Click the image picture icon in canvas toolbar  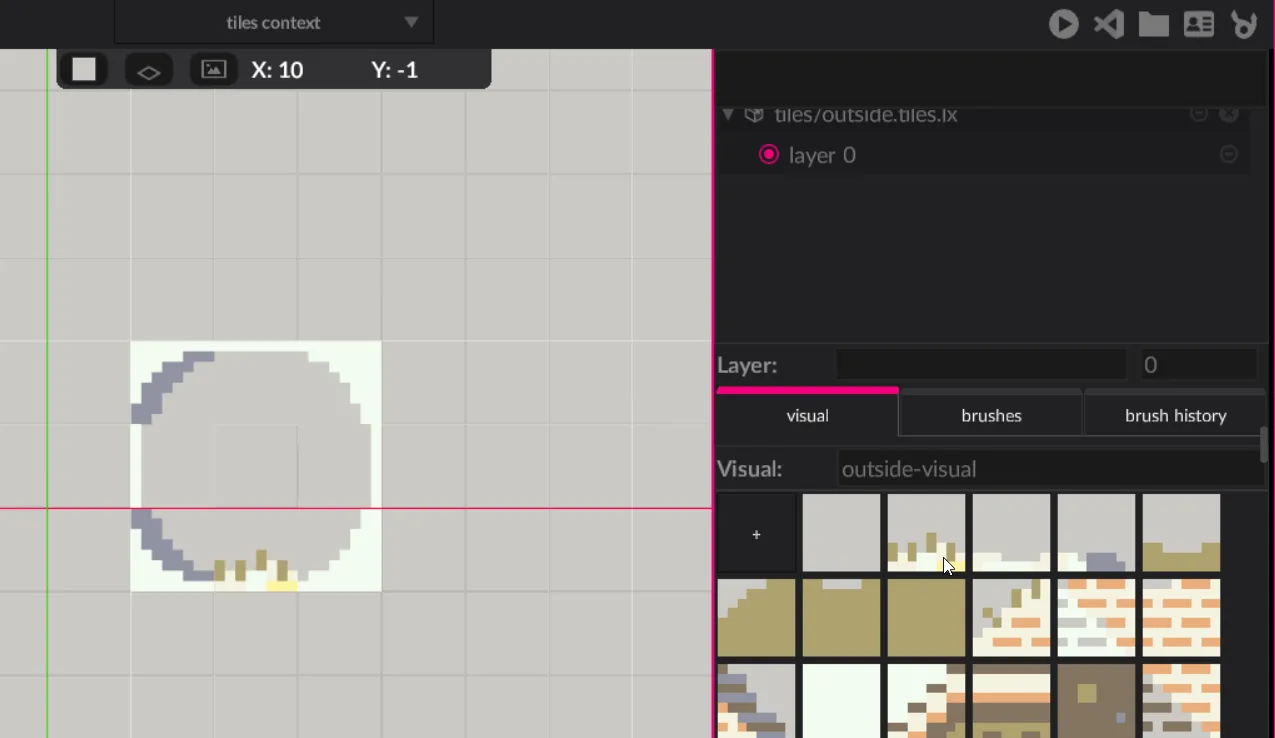pyautogui.click(x=214, y=70)
